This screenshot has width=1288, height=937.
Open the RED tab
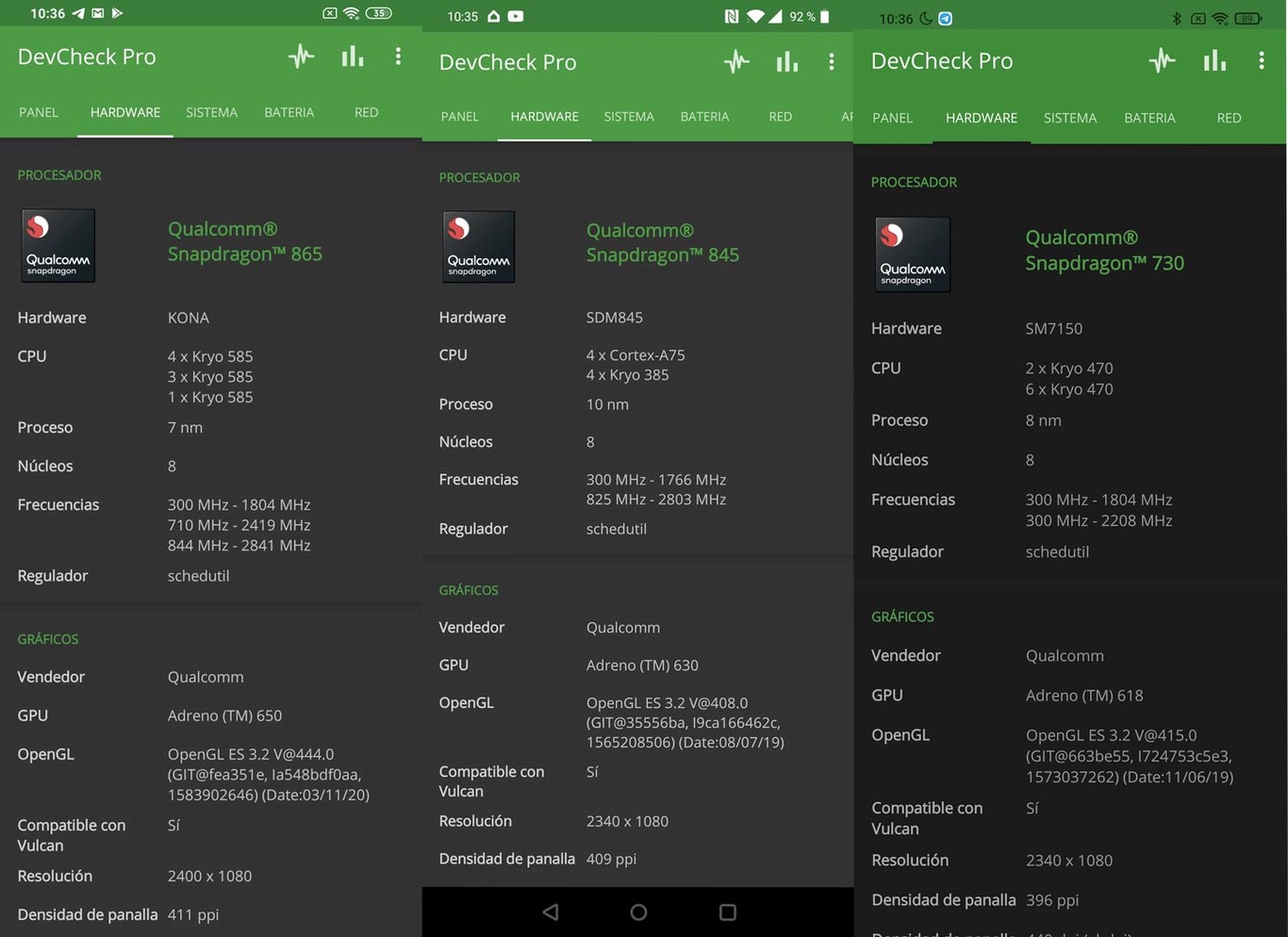366,112
